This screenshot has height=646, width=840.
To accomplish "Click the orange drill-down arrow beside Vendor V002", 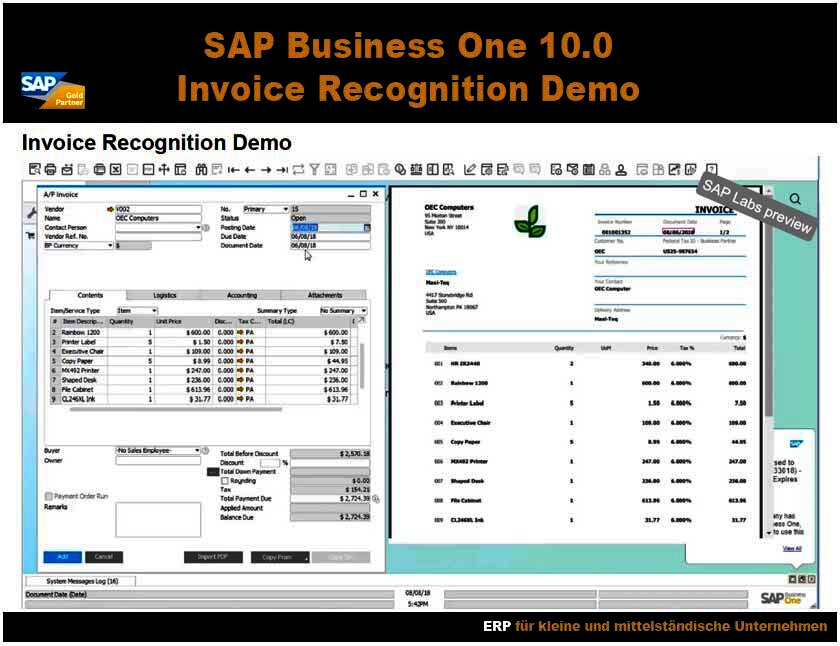I will [x=110, y=210].
